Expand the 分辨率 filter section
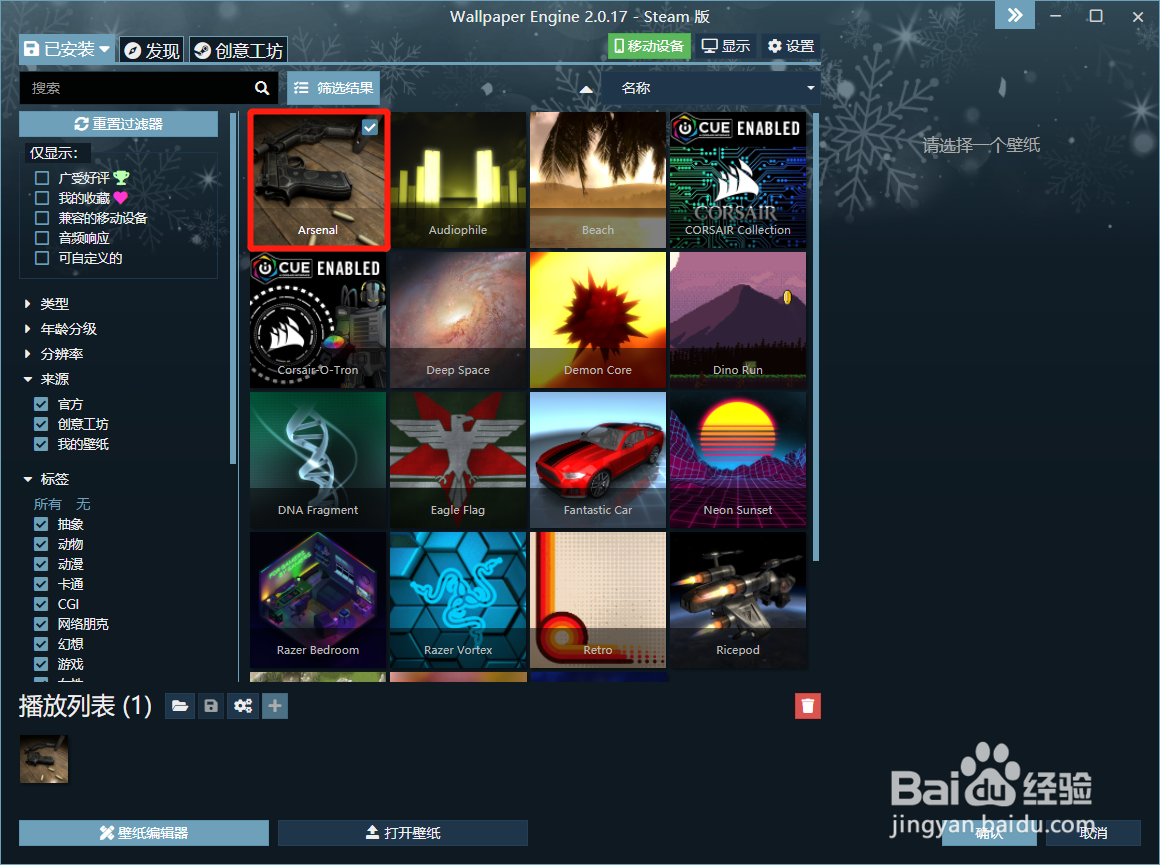This screenshot has width=1160, height=865. tap(53, 354)
